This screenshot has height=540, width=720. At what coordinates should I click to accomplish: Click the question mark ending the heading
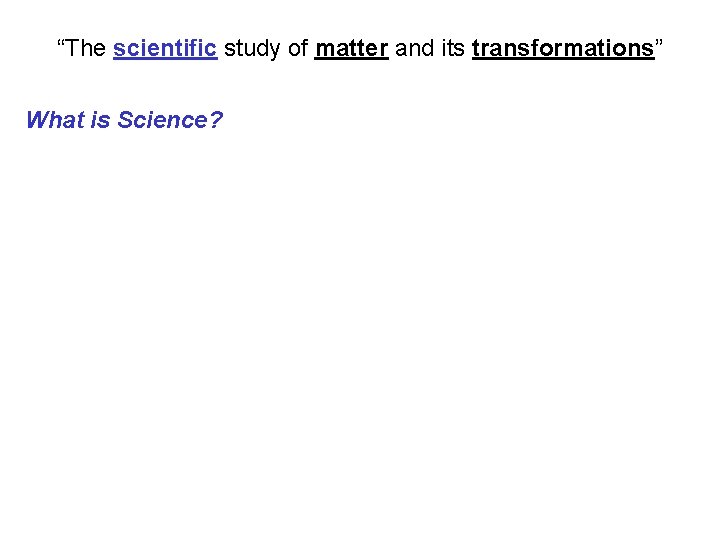(x=217, y=121)
